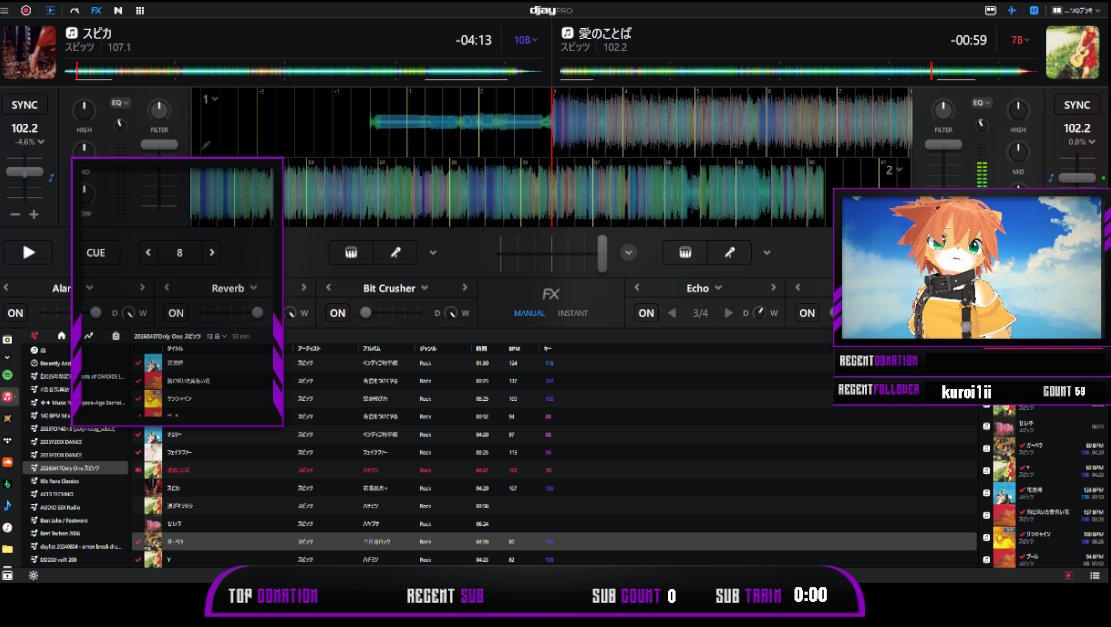Viewport: 1111px width, 627px height.
Task: Click the right deck sampler pads icon
Action: [x=685, y=252]
